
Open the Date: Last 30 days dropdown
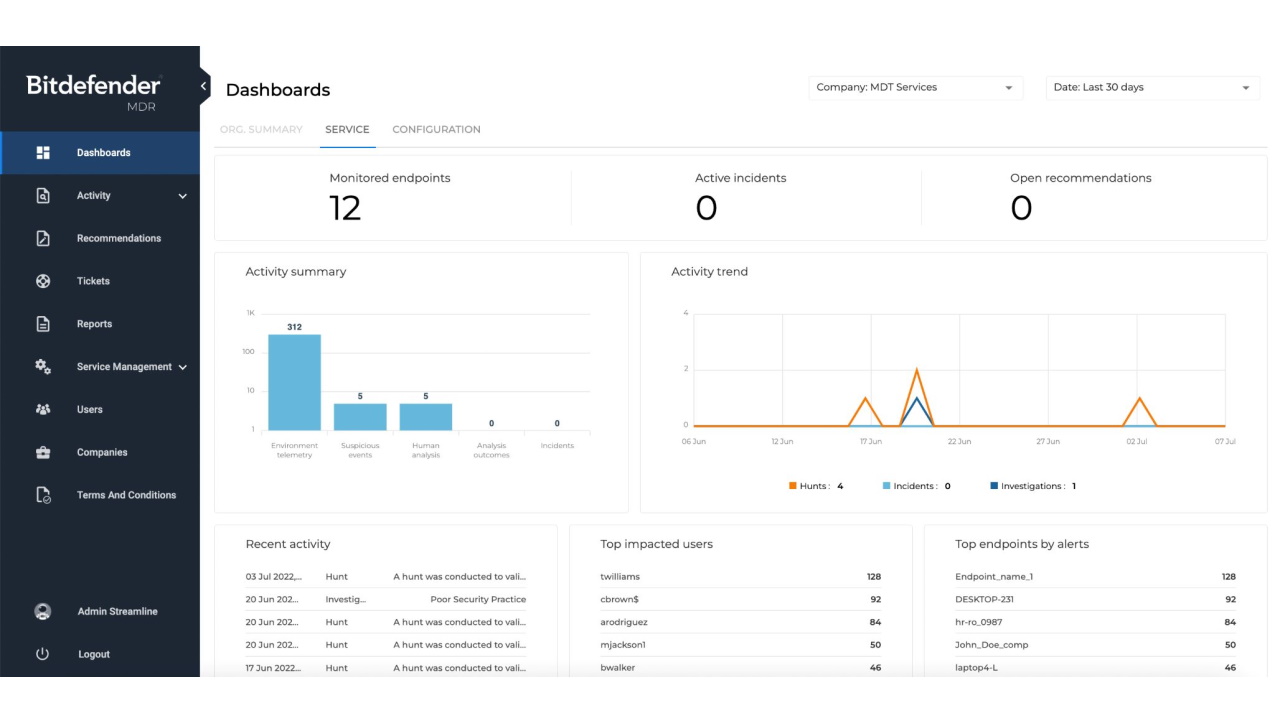pos(1152,88)
